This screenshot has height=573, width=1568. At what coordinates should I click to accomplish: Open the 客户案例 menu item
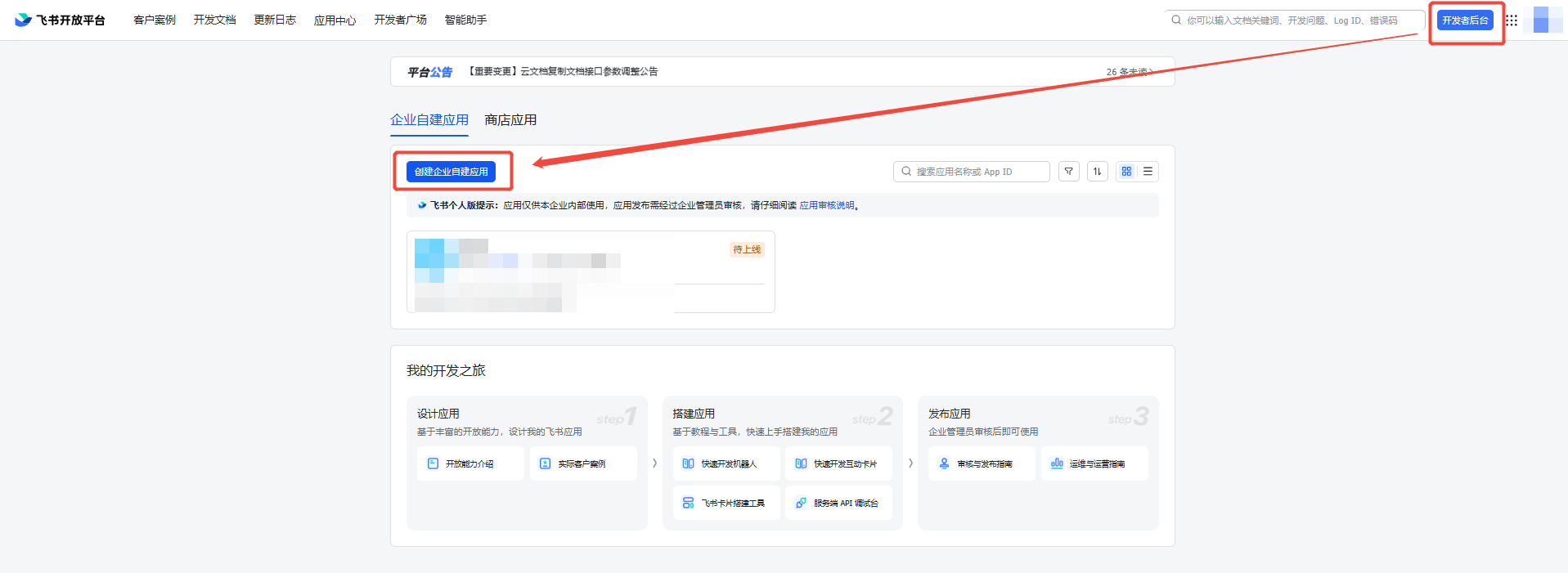click(155, 20)
